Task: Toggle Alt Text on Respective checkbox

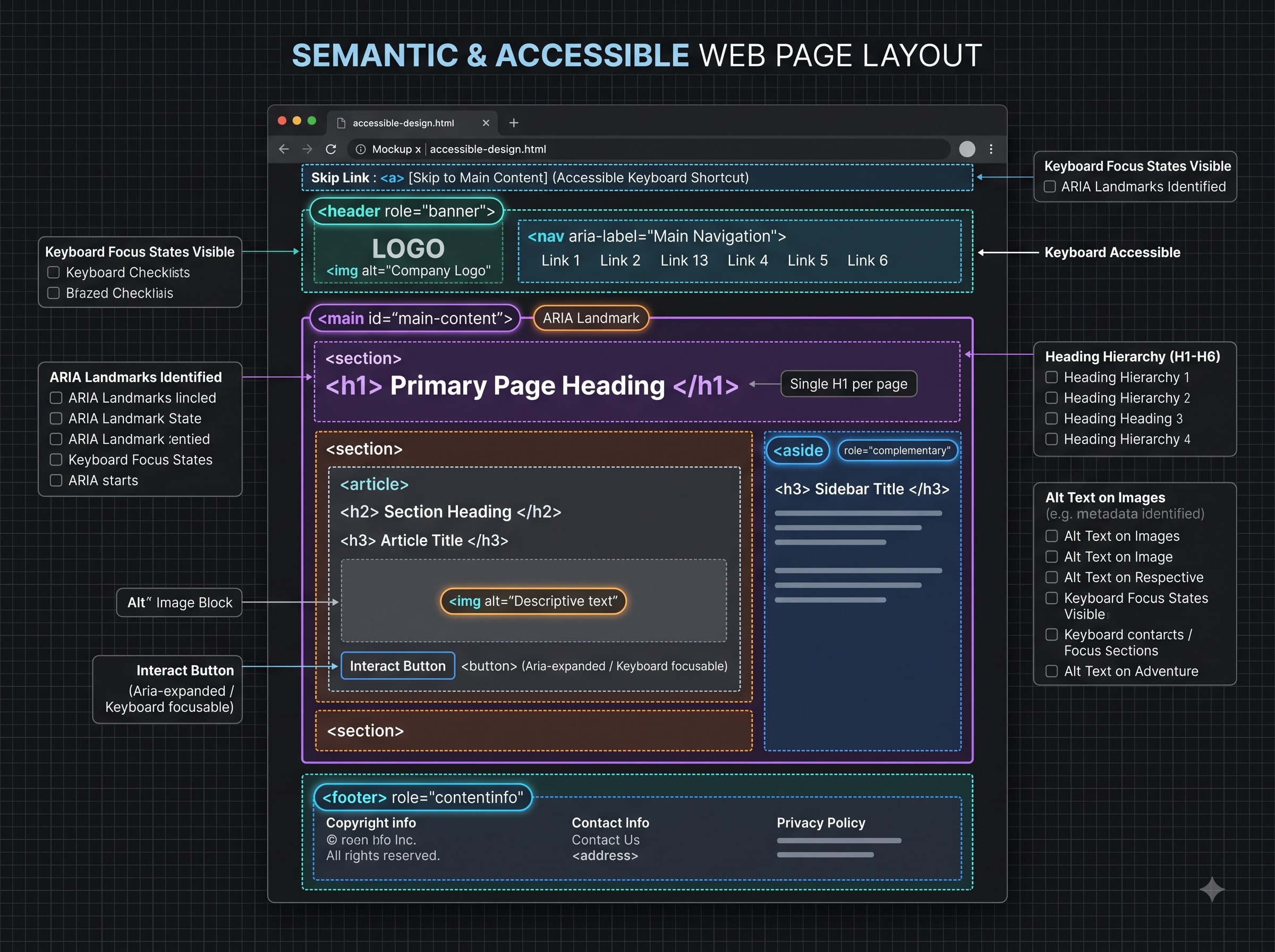Action: (x=1051, y=577)
